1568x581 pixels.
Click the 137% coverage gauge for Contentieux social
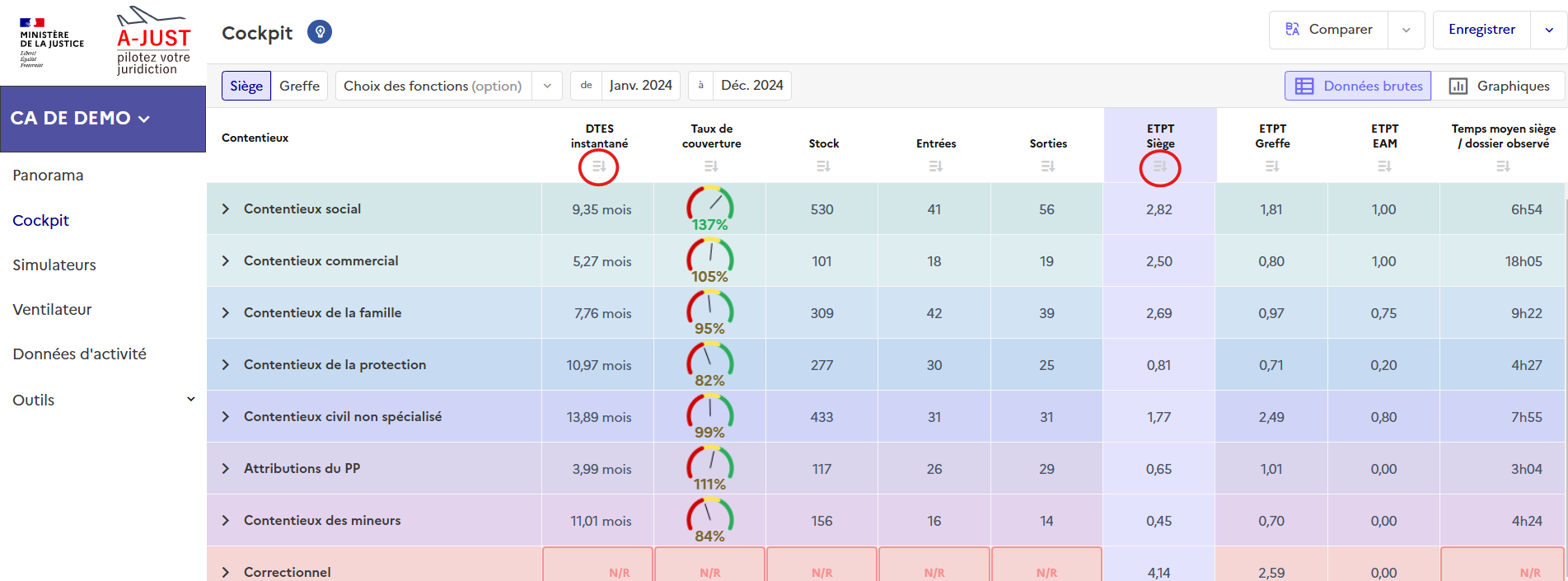click(x=710, y=209)
